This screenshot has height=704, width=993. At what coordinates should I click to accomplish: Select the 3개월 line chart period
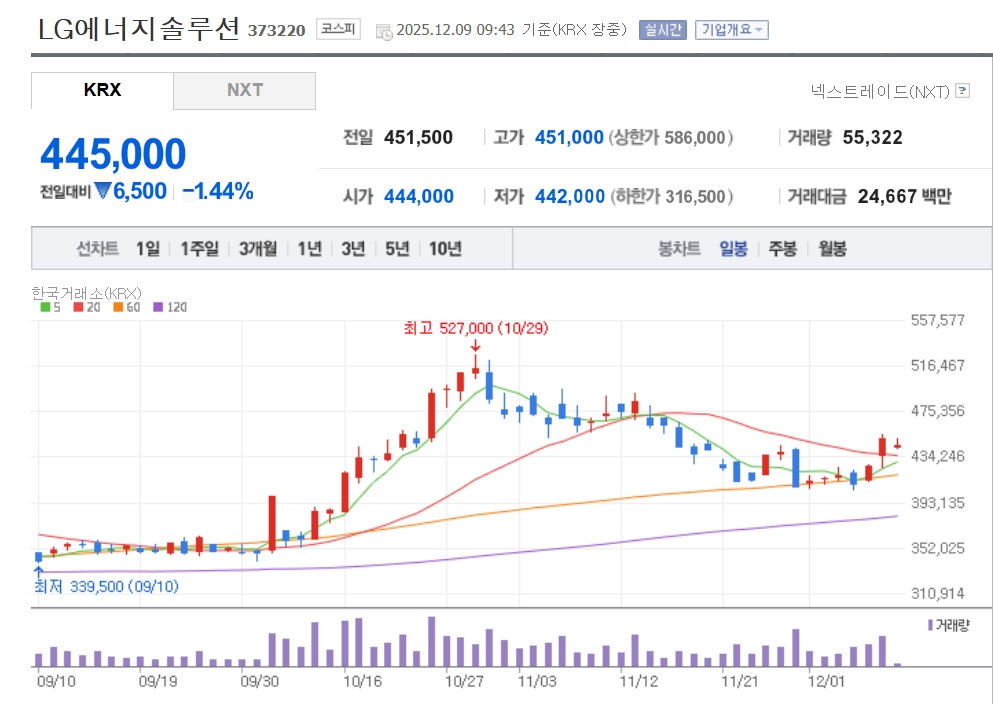[x=258, y=249]
